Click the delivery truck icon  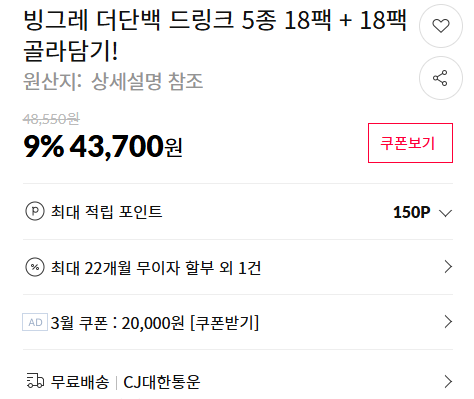[35, 381]
